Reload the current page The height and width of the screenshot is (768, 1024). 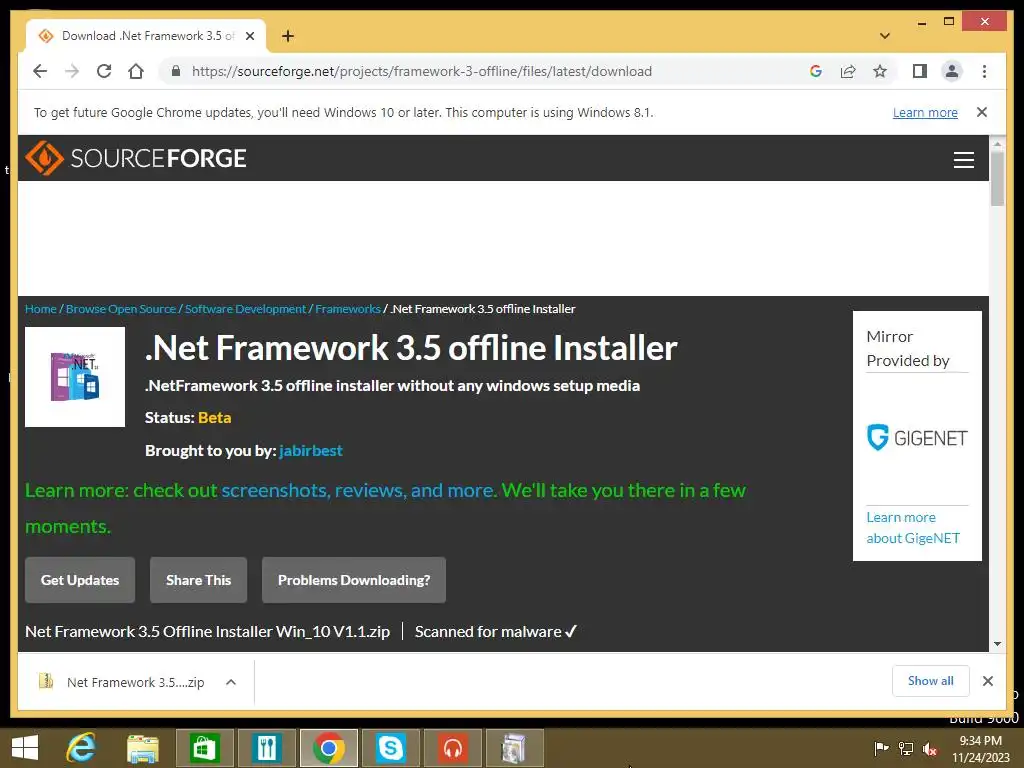click(x=104, y=71)
